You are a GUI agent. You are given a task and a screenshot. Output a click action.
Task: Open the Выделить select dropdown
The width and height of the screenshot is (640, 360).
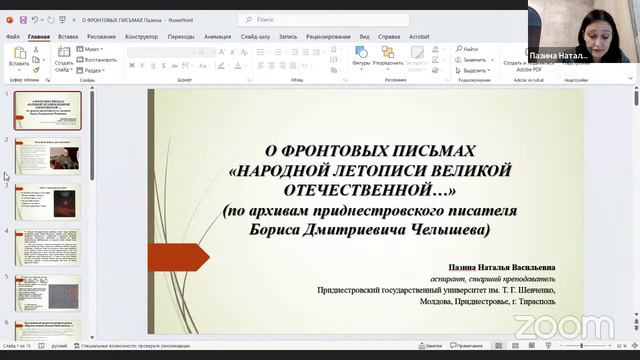pos(473,71)
